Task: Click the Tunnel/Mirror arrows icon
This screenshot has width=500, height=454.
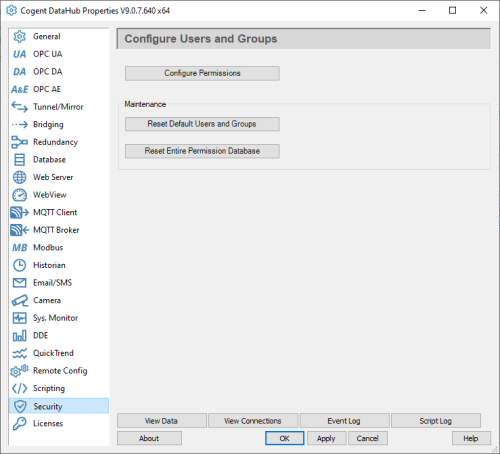Action: [19, 107]
